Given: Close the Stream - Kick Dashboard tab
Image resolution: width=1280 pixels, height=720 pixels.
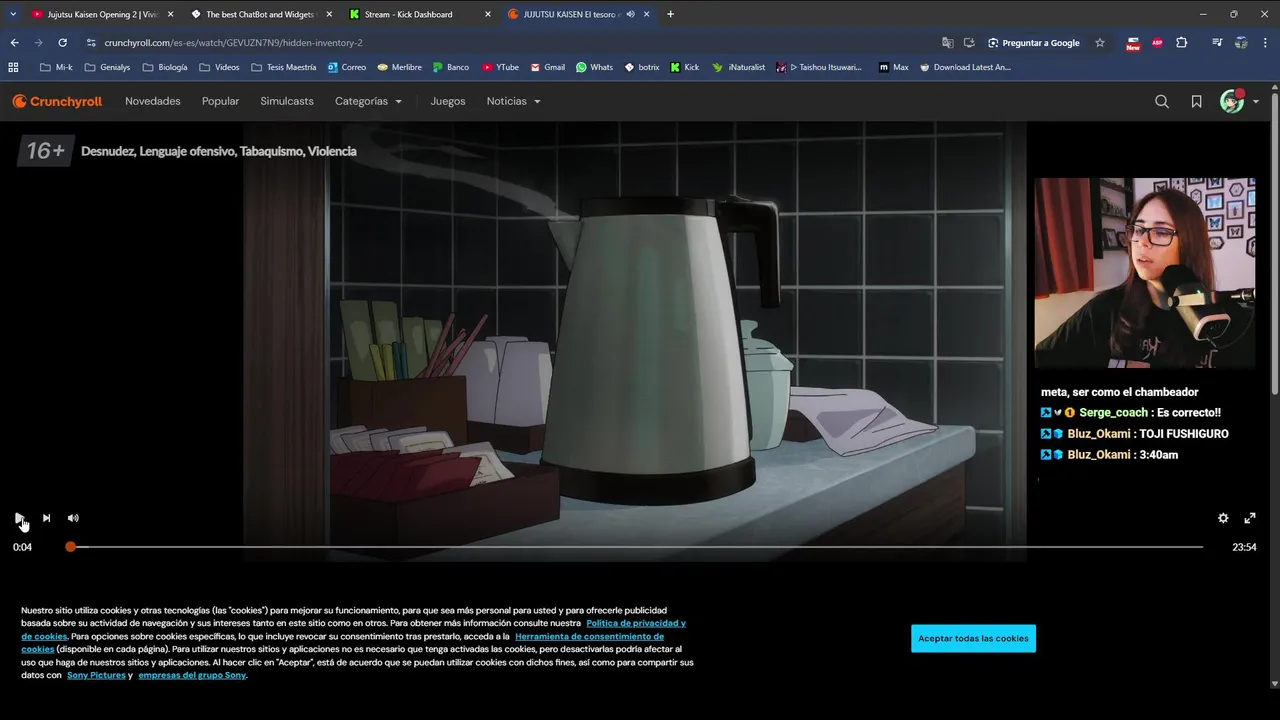Looking at the screenshot, I should coord(487,14).
